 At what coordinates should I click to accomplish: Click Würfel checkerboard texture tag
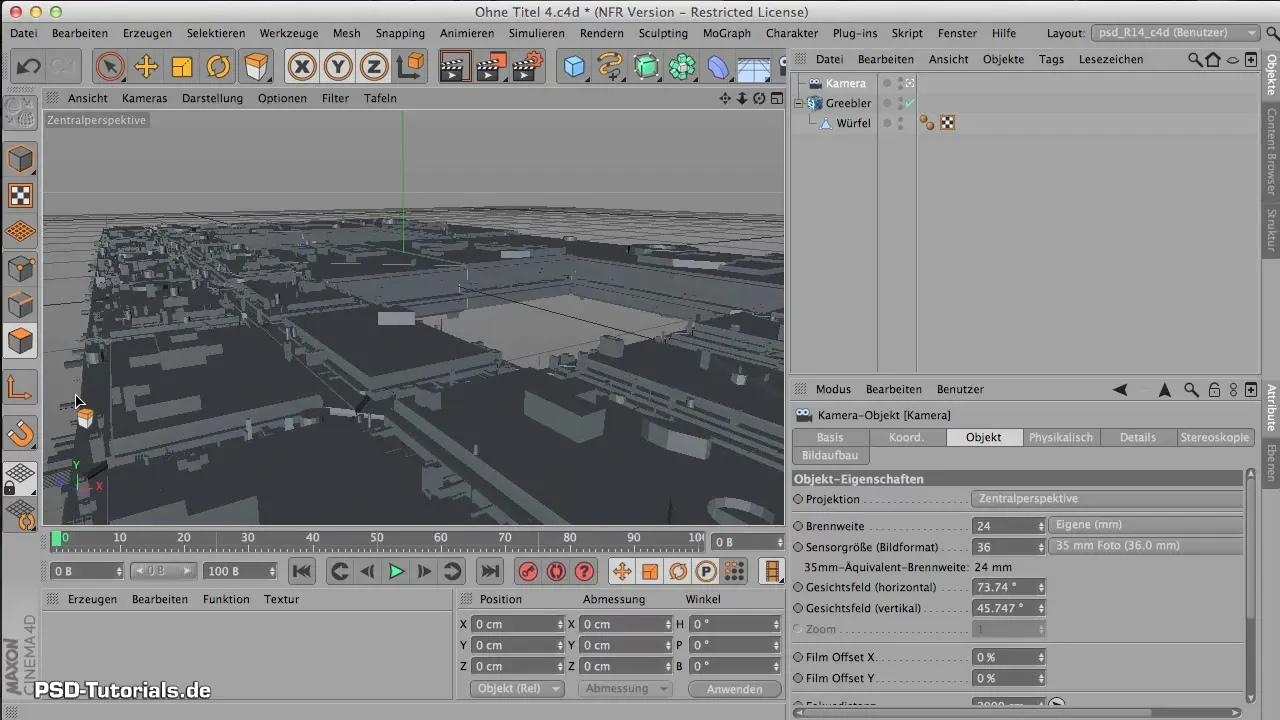[x=947, y=123]
